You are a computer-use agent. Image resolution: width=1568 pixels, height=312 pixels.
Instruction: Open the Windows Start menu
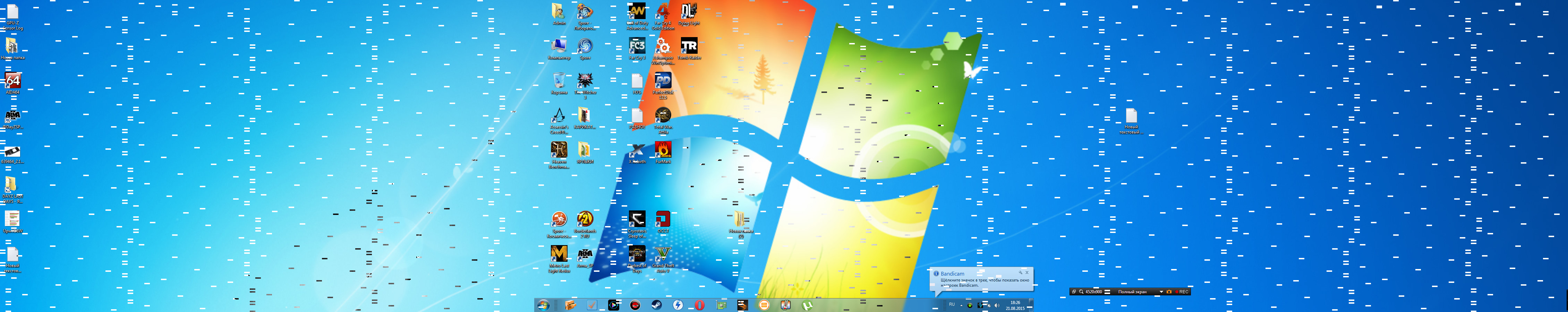543,305
